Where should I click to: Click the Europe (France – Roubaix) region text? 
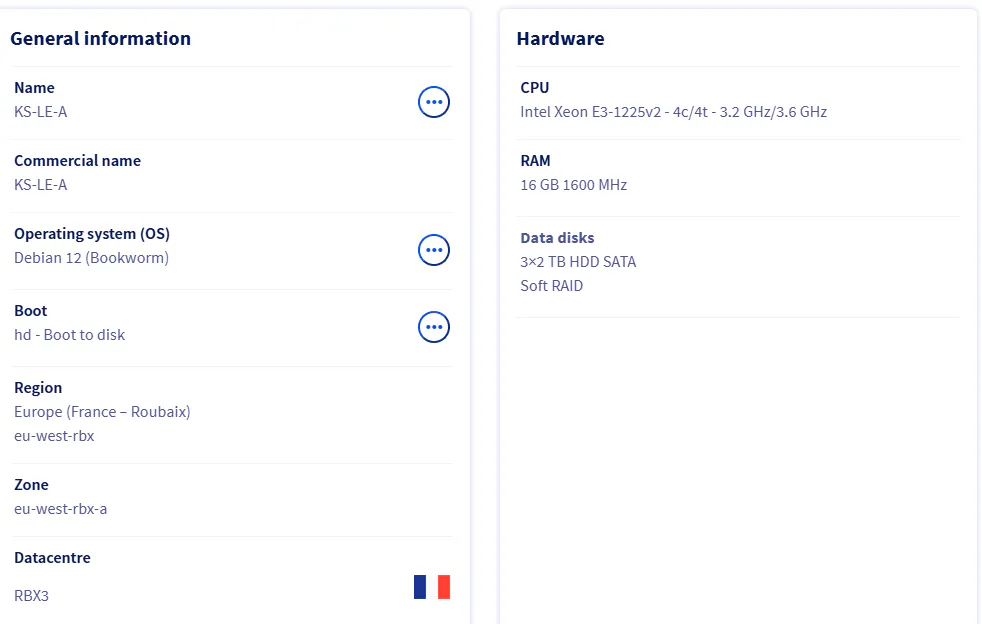coord(102,412)
